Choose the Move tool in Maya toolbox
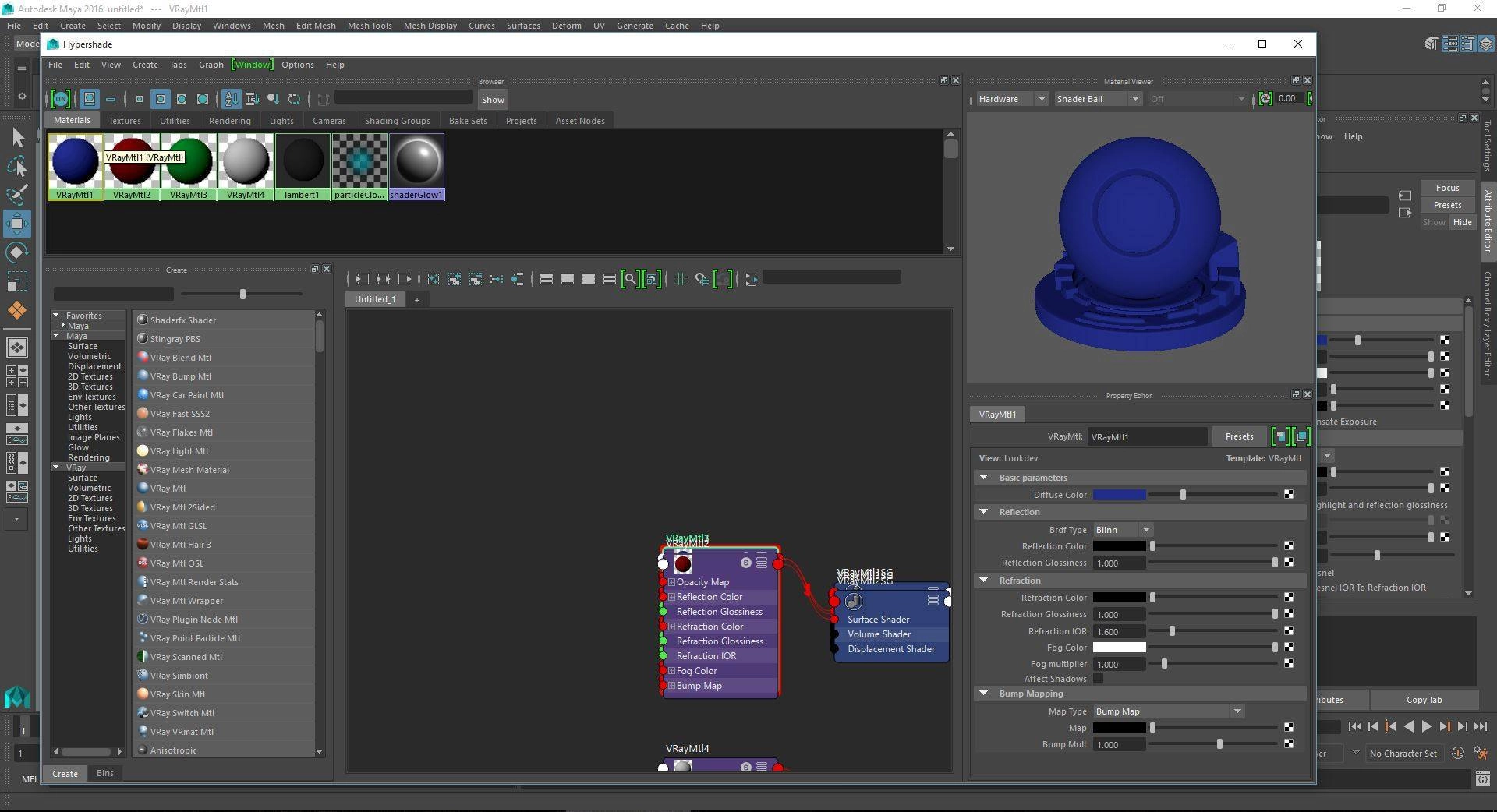This screenshot has height=812, width=1497. tap(17, 224)
